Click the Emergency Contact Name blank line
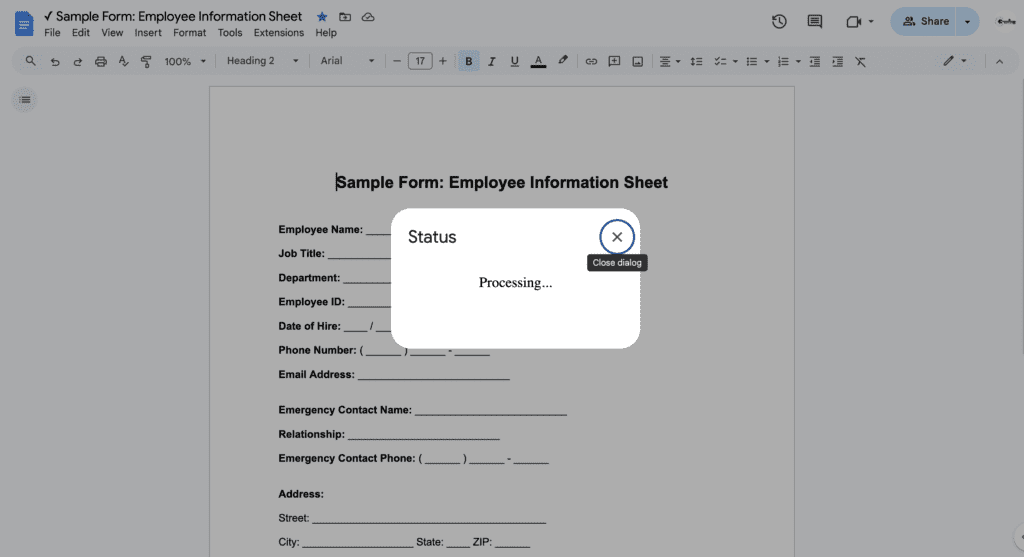 [x=490, y=411]
